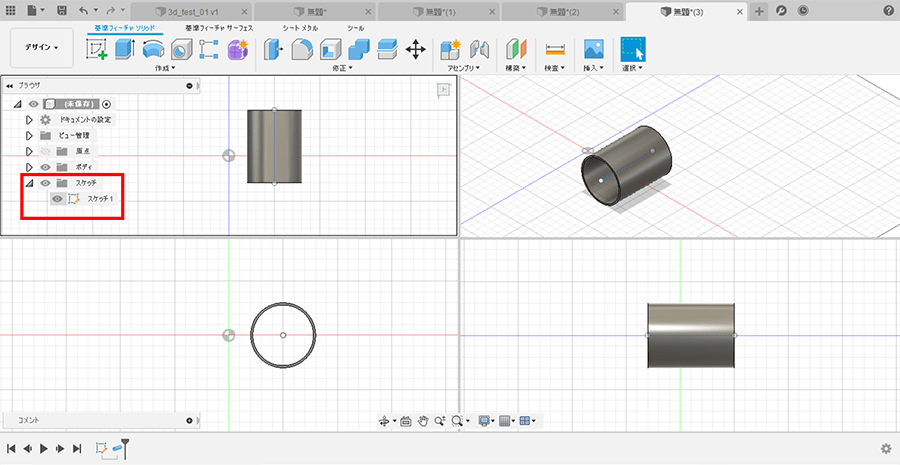Open the デザイン workspace dropdown
The width and height of the screenshot is (900, 465).
pyautogui.click(x=42, y=47)
